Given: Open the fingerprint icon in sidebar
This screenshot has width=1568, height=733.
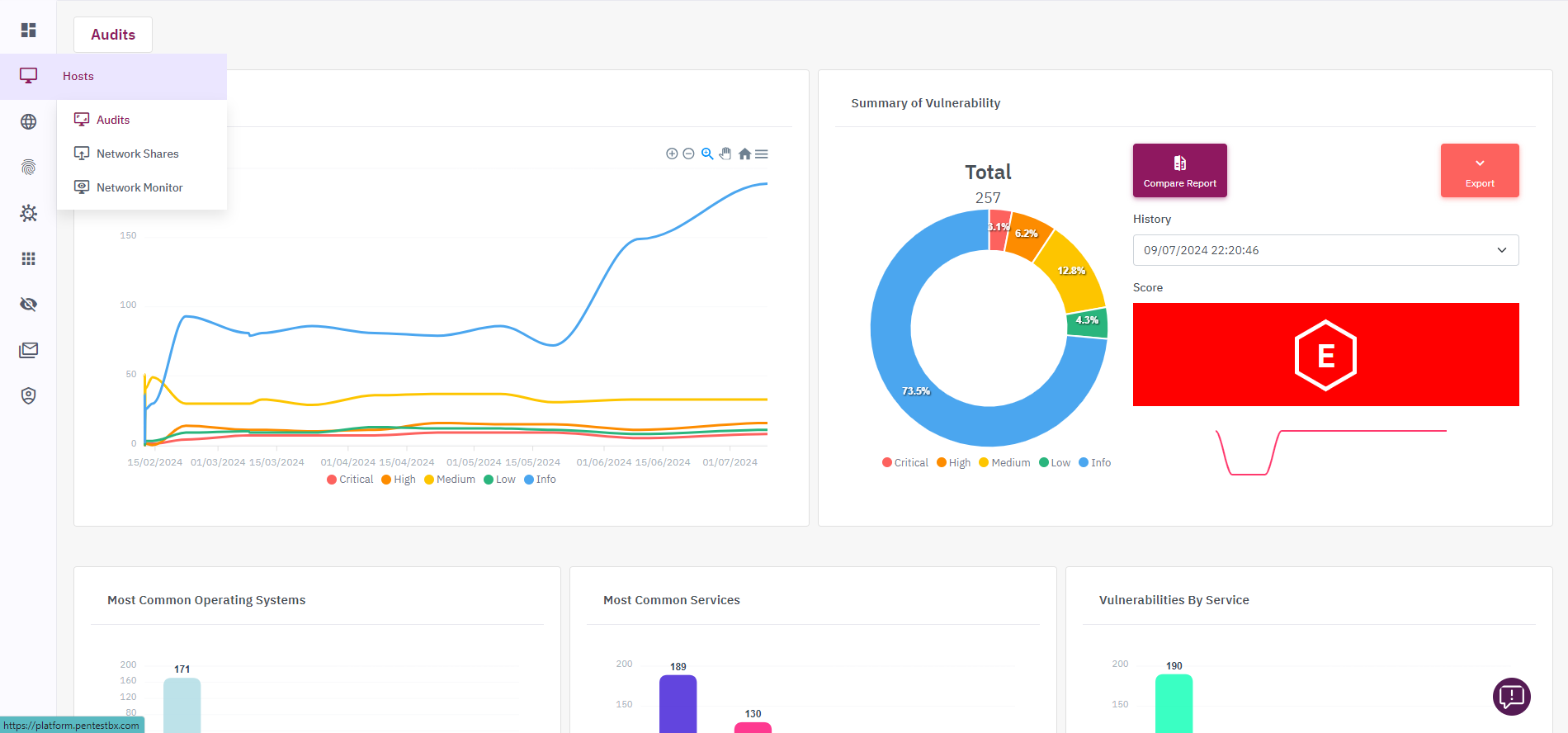Looking at the screenshot, I should coord(28,168).
